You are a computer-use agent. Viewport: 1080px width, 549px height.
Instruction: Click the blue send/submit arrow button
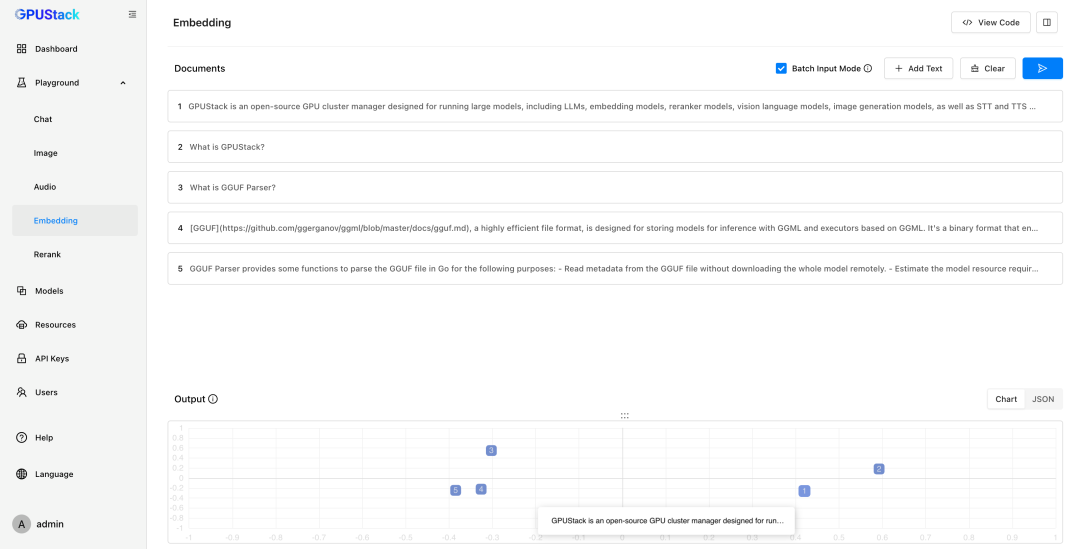1042,68
